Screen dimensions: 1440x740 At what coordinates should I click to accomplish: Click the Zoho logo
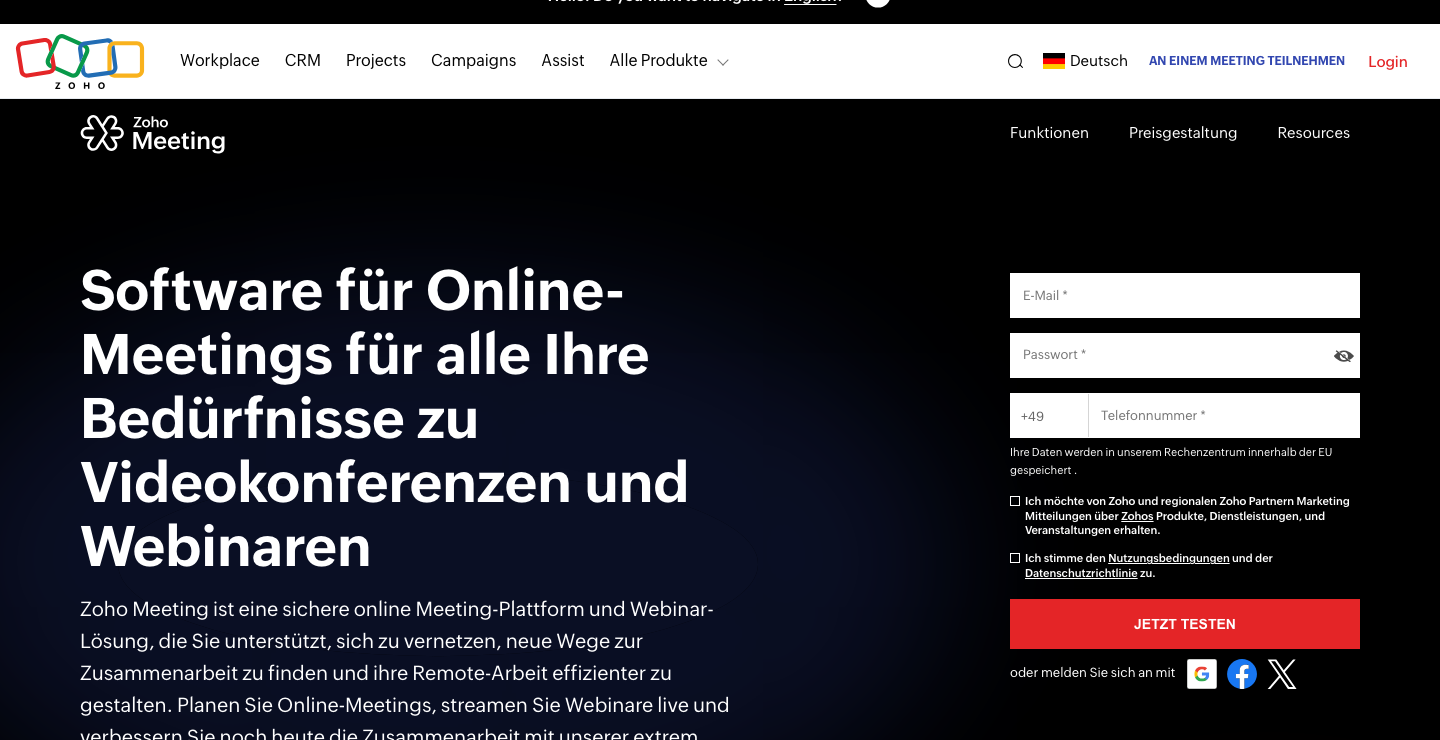coord(80,61)
